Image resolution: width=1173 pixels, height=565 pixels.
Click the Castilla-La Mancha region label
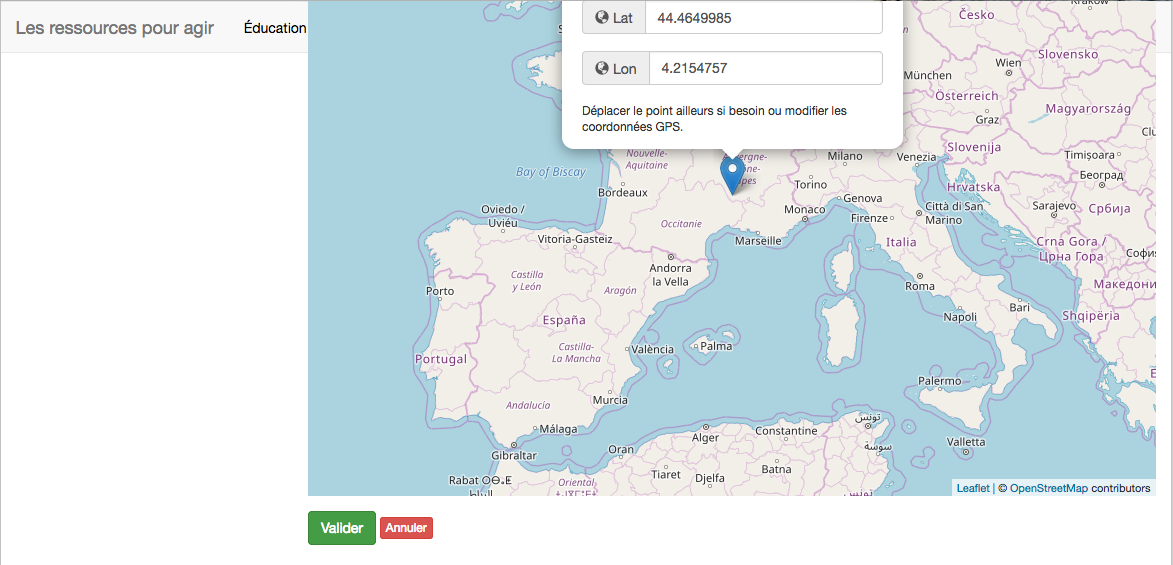(x=576, y=352)
